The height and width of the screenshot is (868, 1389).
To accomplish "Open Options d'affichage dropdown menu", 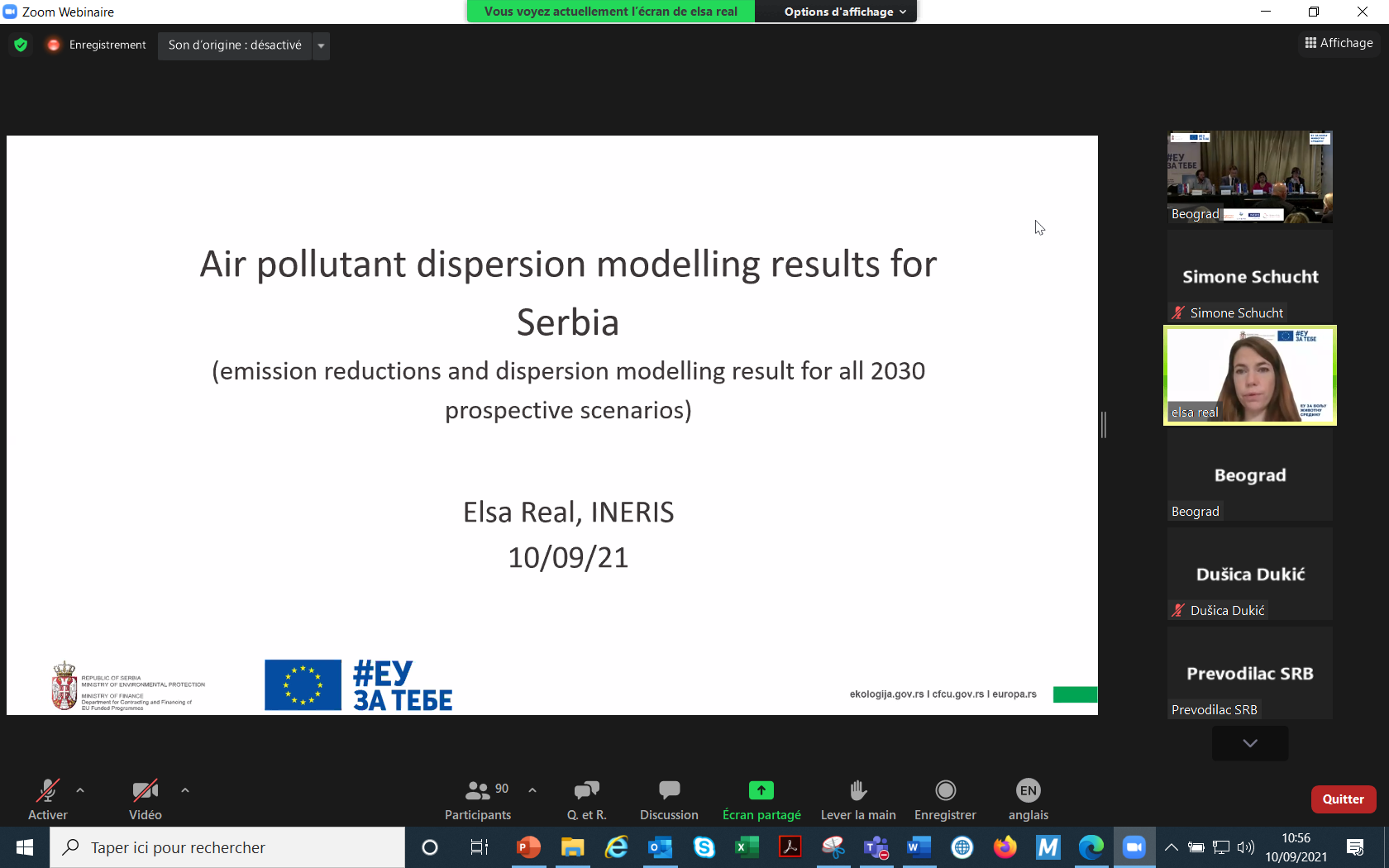I will [844, 12].
